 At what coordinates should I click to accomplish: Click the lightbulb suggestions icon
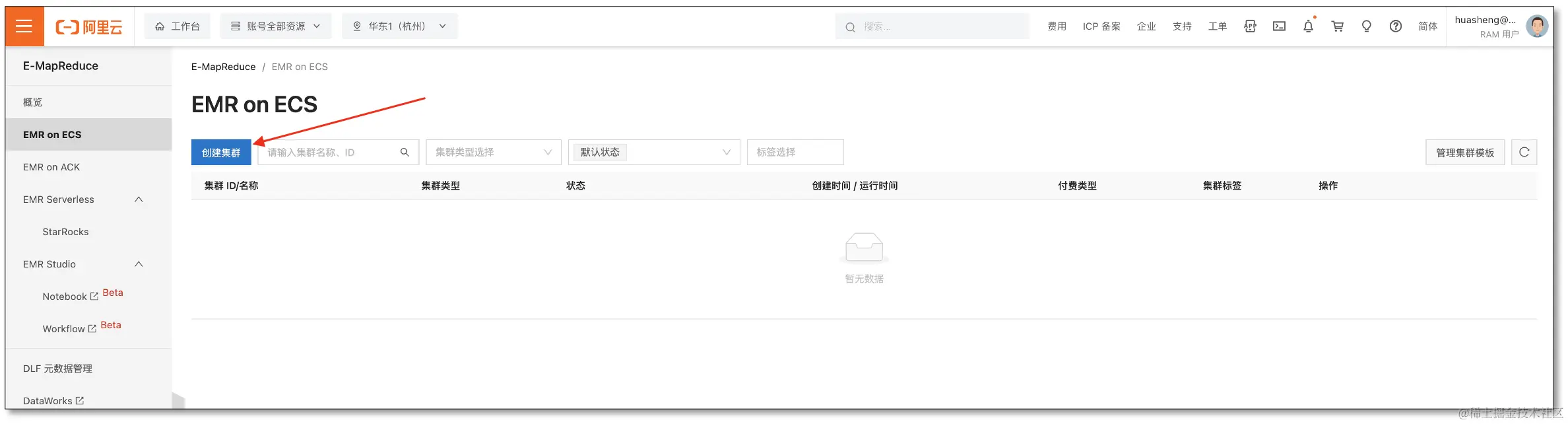point(1367,26)
